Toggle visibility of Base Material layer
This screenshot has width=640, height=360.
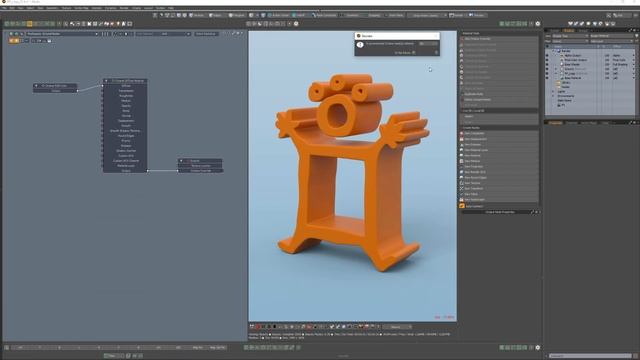click(x=547, y=78)
